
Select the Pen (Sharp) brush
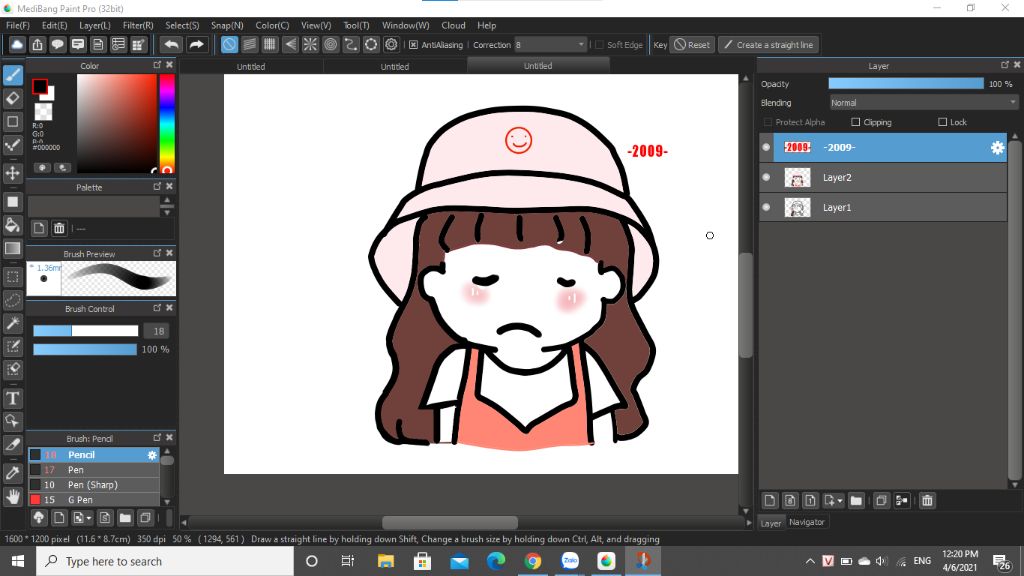coord(93,485)
